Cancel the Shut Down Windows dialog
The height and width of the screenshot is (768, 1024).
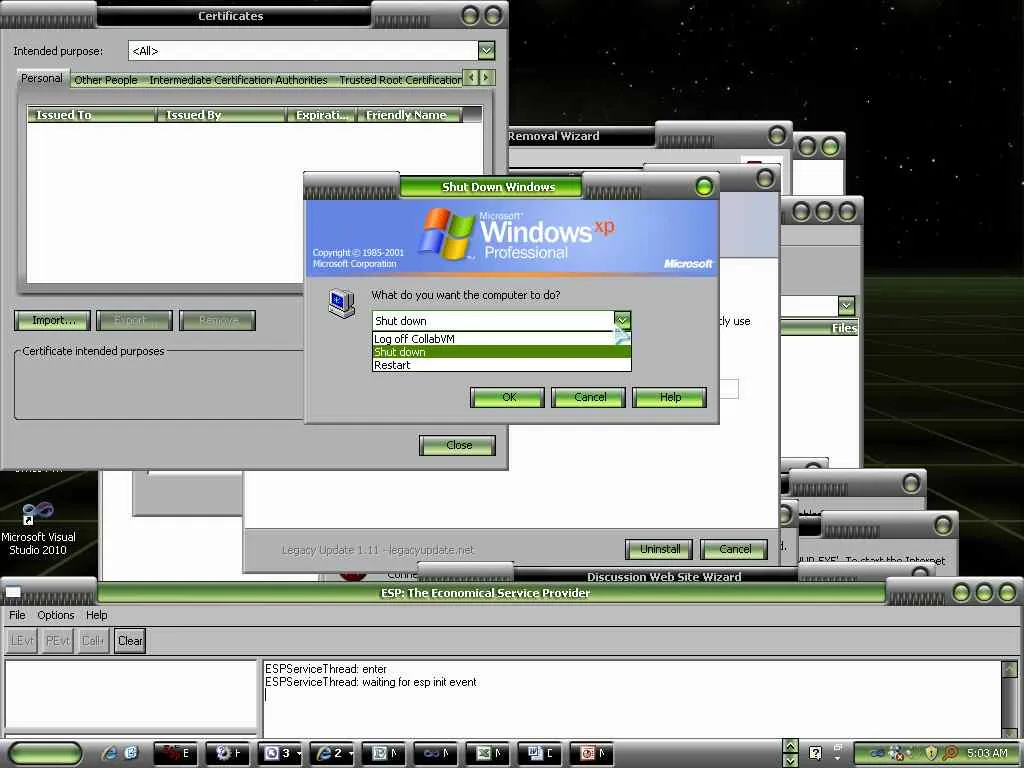589,397
